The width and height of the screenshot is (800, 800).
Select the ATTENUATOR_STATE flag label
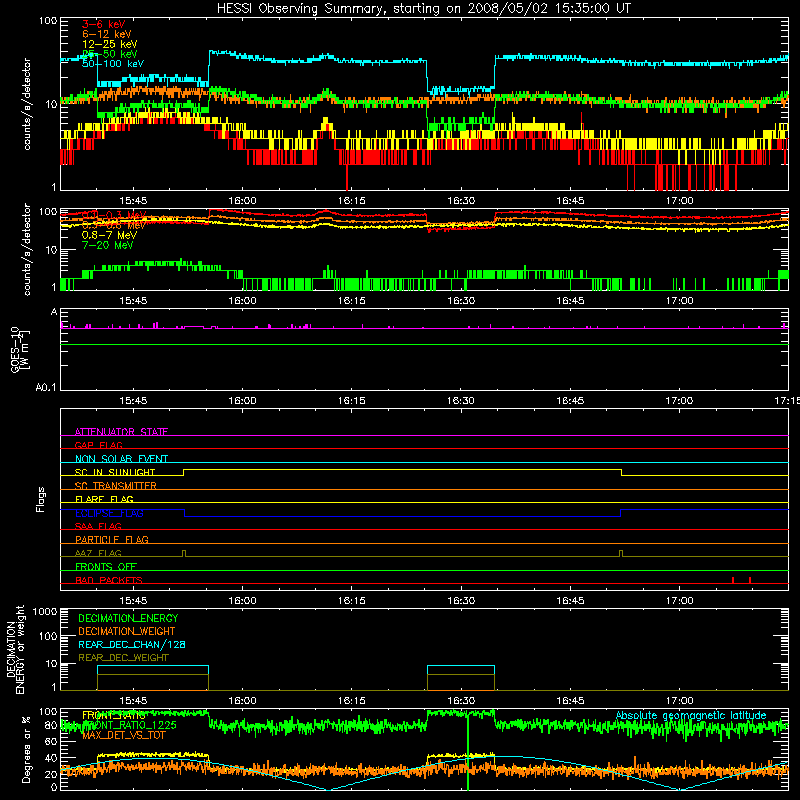tap(121, 432)
